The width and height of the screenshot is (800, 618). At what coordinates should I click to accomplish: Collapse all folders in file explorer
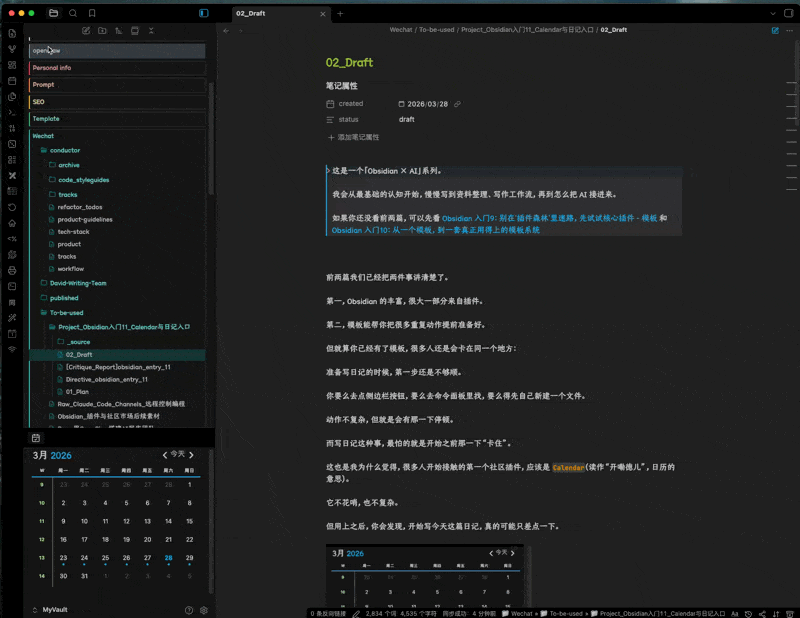[151, 31]
